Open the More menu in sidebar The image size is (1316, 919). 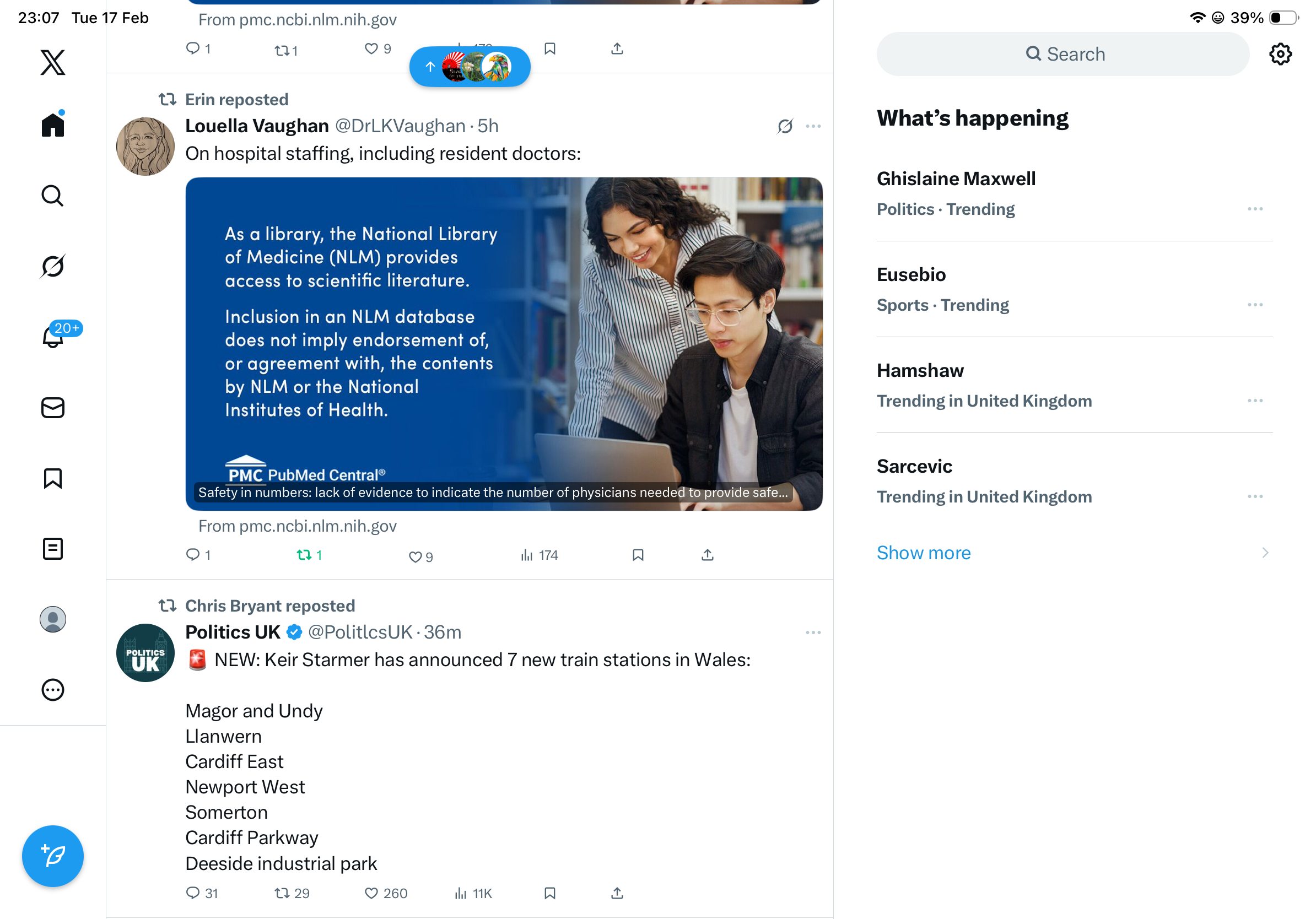53,690
